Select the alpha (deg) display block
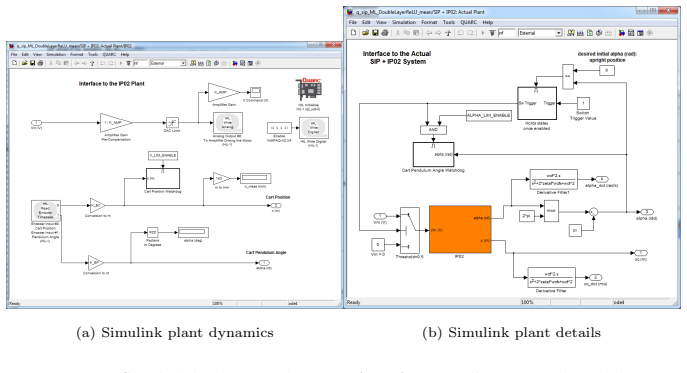 coord(193,232)
